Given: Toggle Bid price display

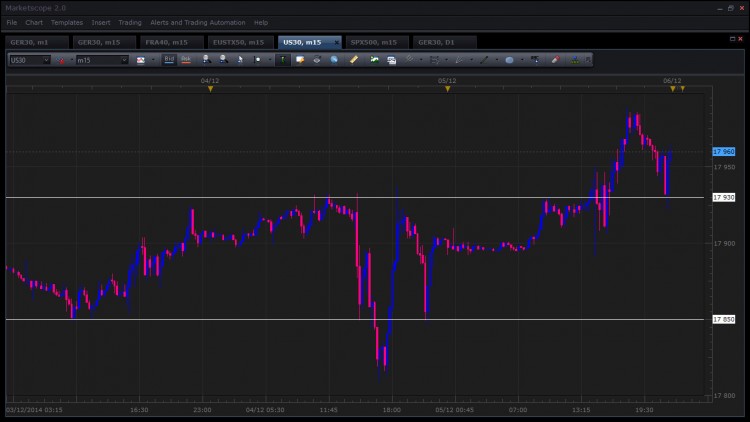Looking at the screenshot, I should pos(169,60).
